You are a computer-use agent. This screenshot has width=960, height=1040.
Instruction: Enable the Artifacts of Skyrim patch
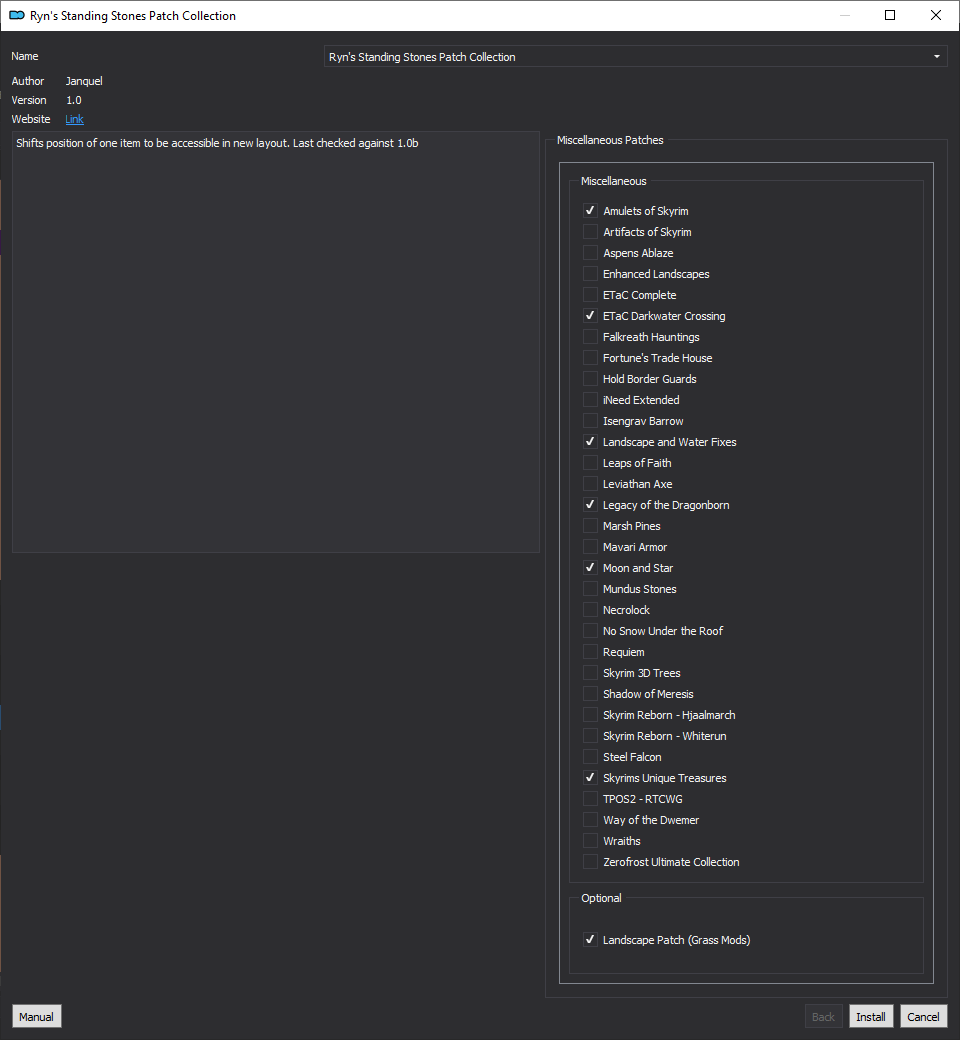tap(590, 231)
